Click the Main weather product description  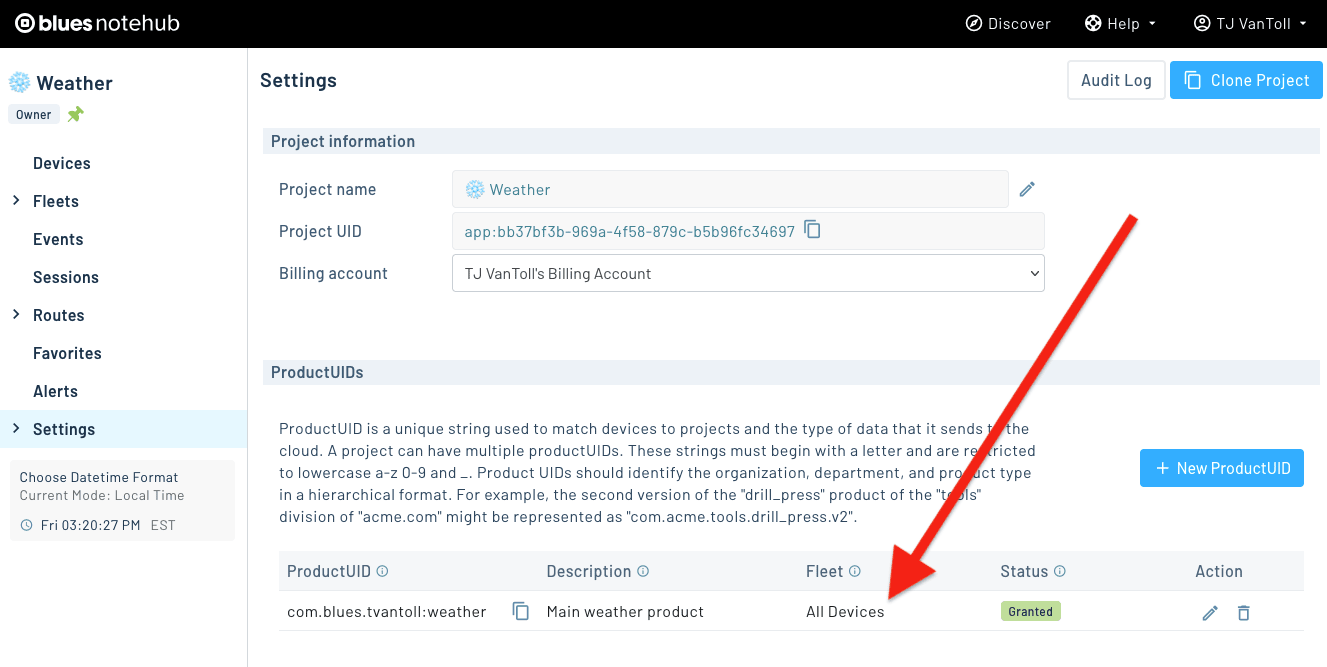coord(625,611)
